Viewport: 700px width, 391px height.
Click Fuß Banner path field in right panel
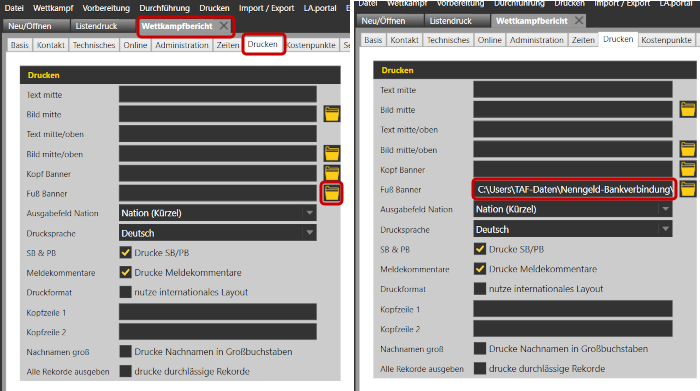[x=574, y=189]
